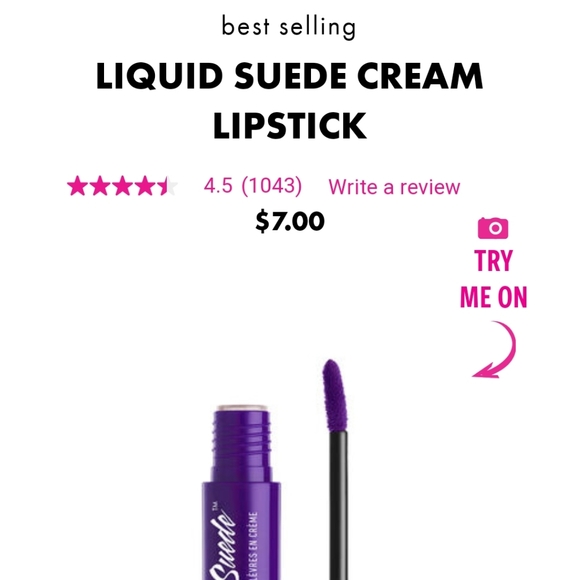Click the half-filled fifth rating star
Image resolution: width=579 pixels, height=580 pixels.
[168, 186]
